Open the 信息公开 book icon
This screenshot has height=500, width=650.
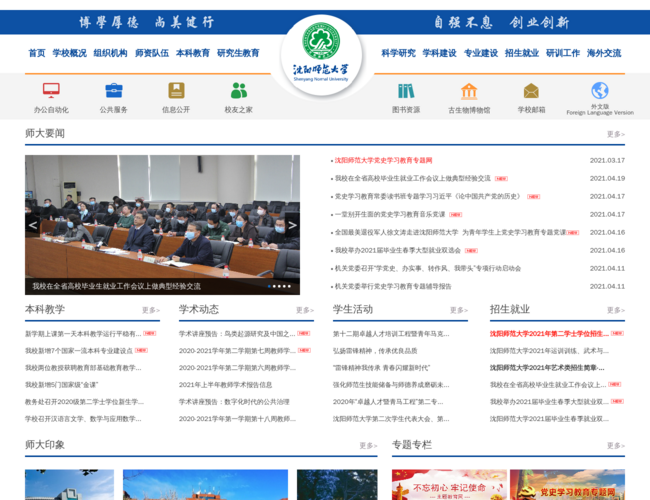(176, 90)
